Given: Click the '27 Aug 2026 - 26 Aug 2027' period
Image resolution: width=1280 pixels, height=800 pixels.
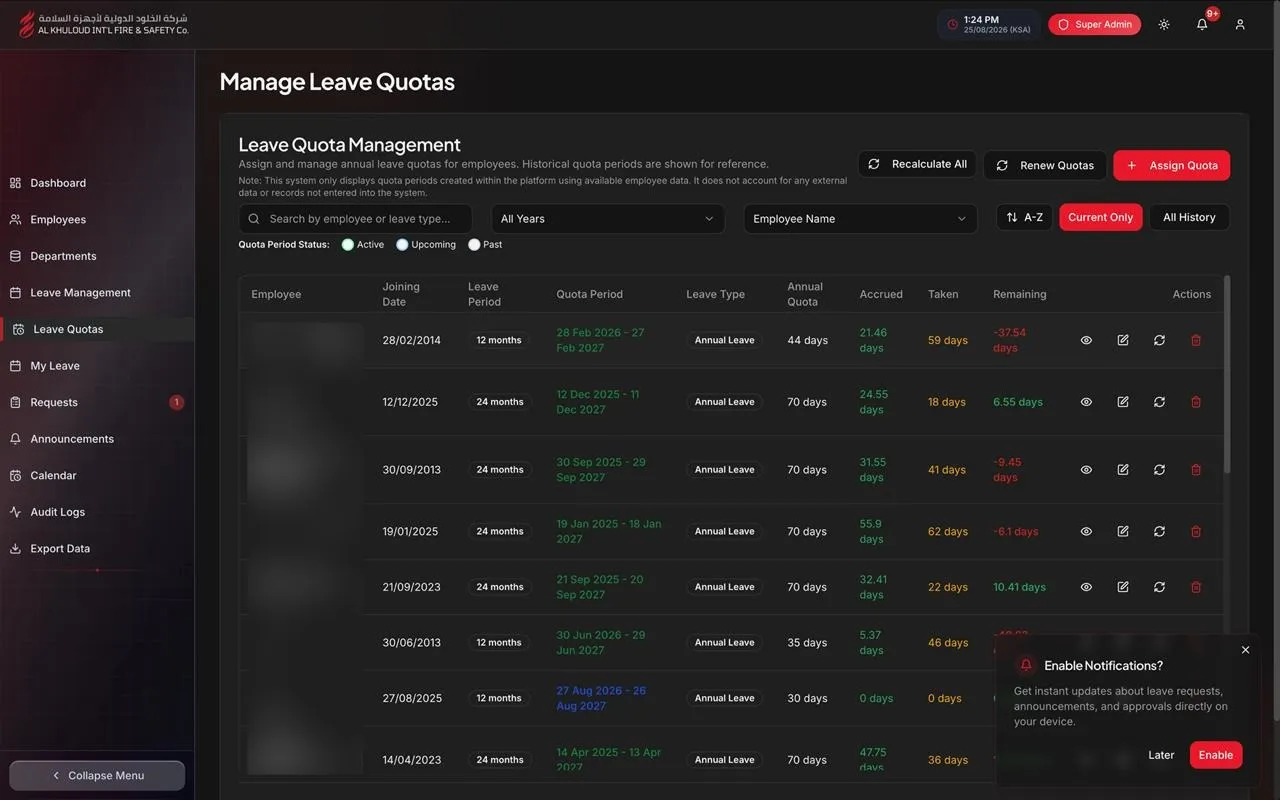Looking at the screenshot, I should click(601, 698).
